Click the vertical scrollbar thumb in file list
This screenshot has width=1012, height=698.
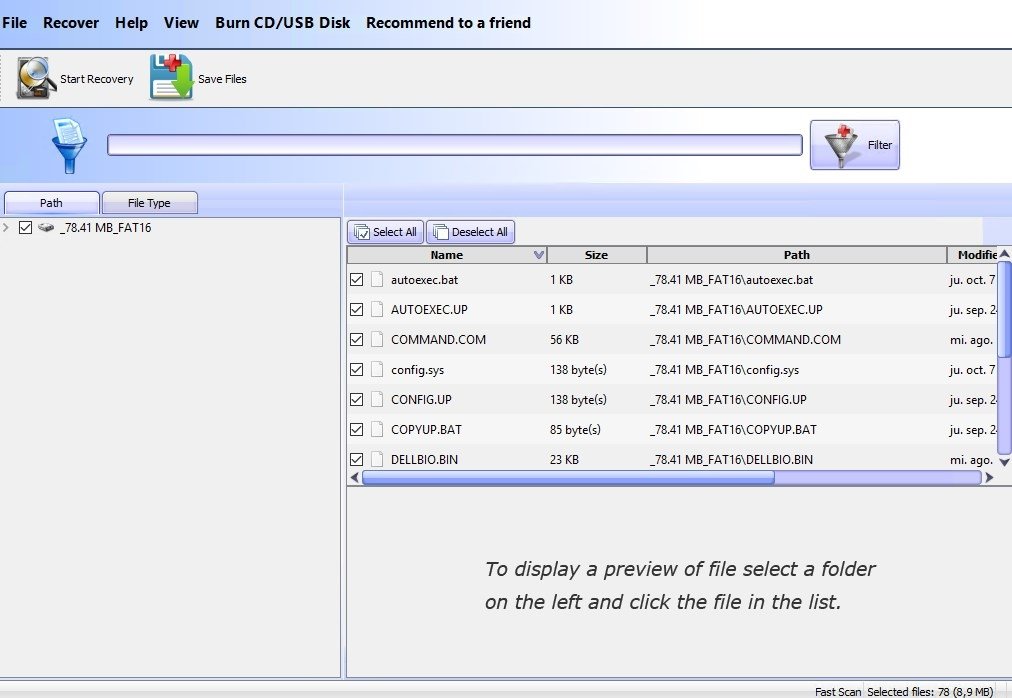[x=1004, y=309]
